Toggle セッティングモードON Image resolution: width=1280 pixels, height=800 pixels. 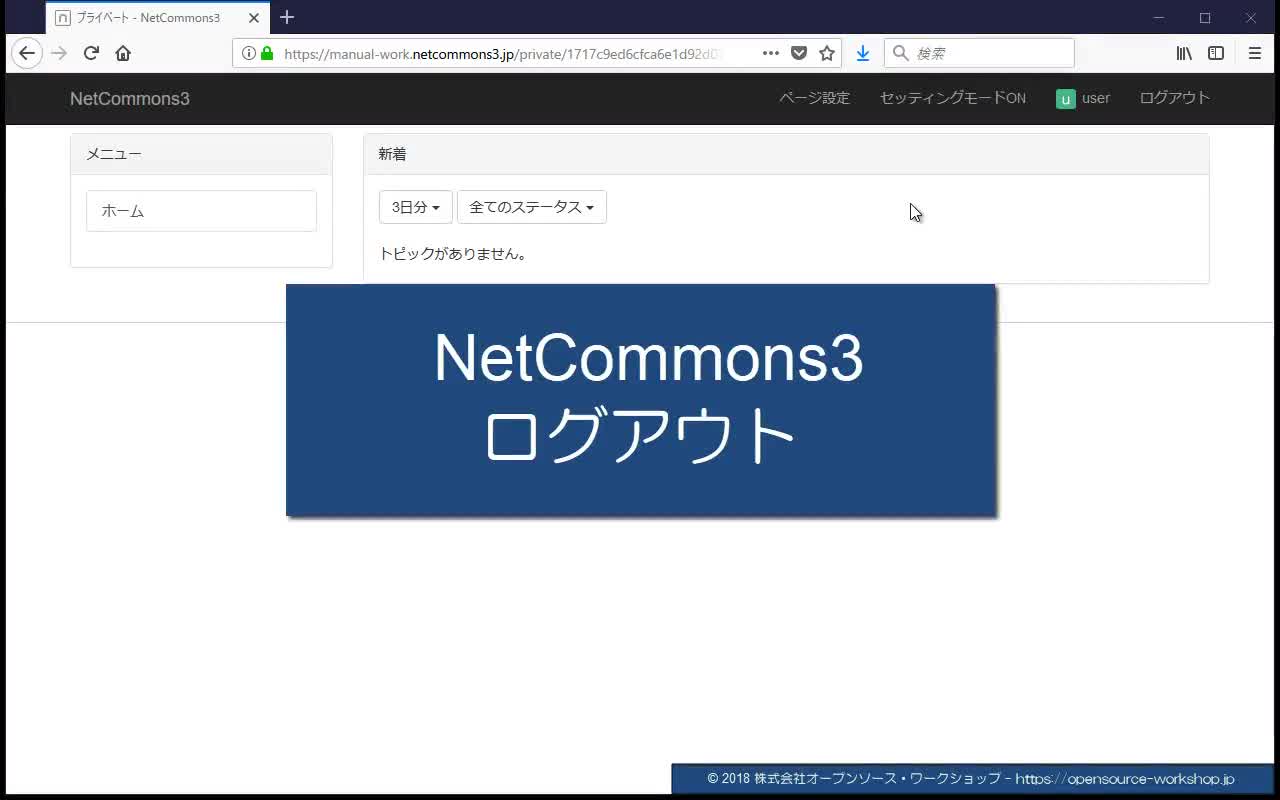click(x=952, y=98)
